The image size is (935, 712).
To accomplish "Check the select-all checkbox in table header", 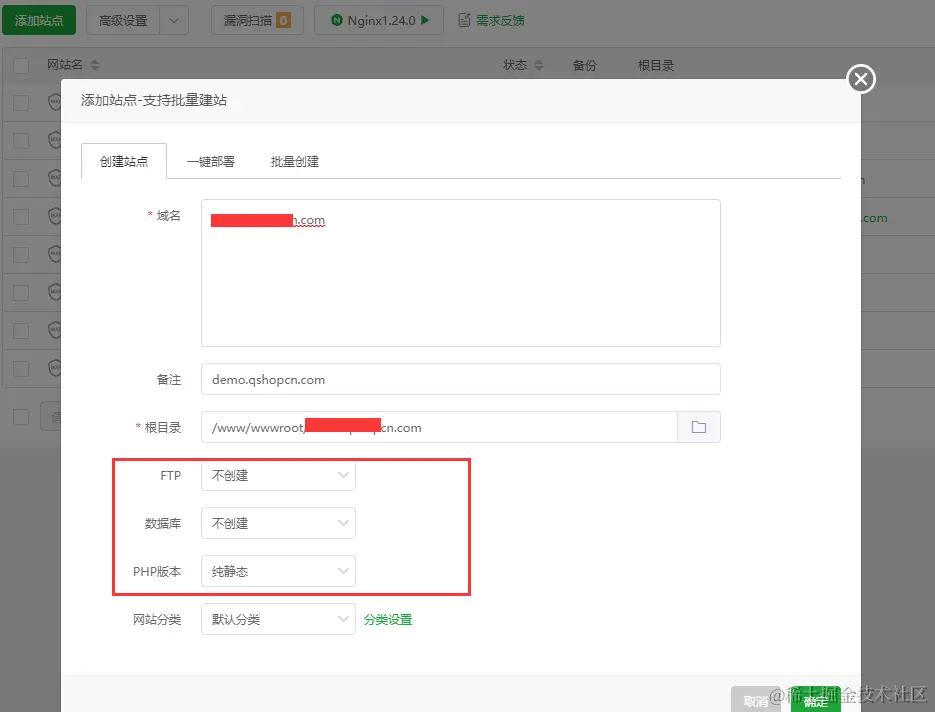I will coord(20,64).
